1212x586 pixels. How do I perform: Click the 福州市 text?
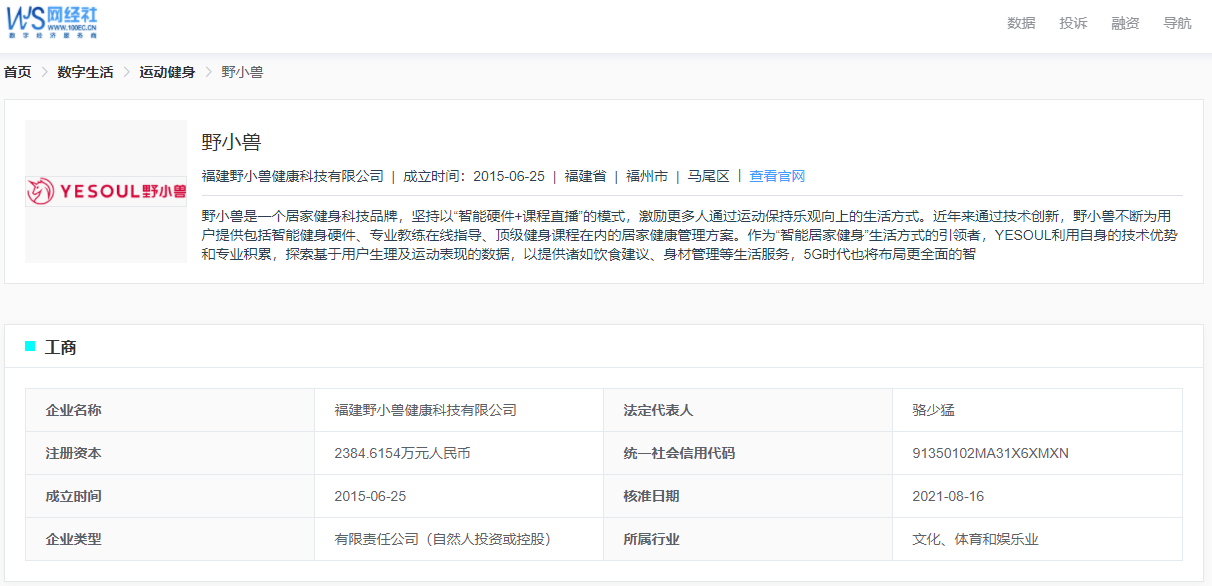(647, 176)
